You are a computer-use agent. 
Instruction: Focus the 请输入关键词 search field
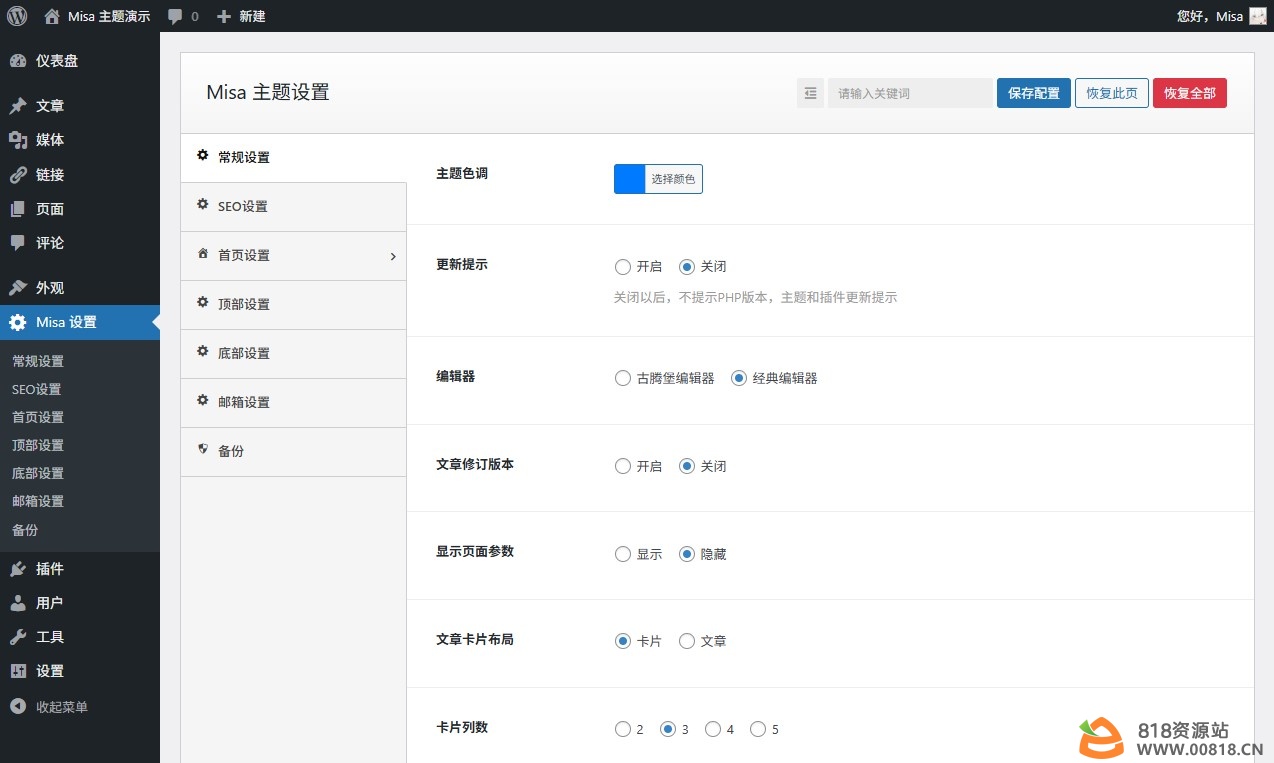(x=910, y=93)
